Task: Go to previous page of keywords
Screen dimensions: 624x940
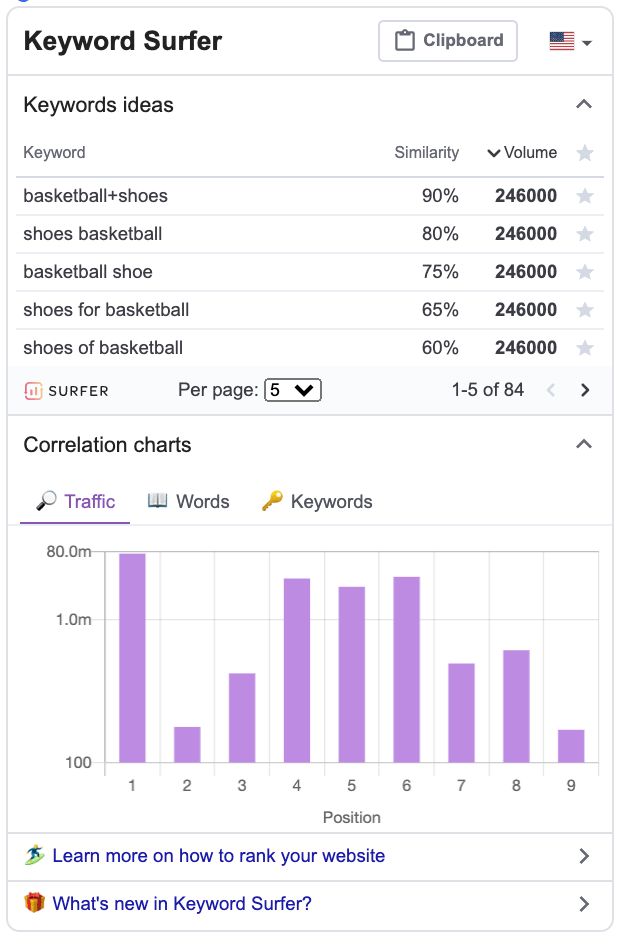Action: (551, 390)
